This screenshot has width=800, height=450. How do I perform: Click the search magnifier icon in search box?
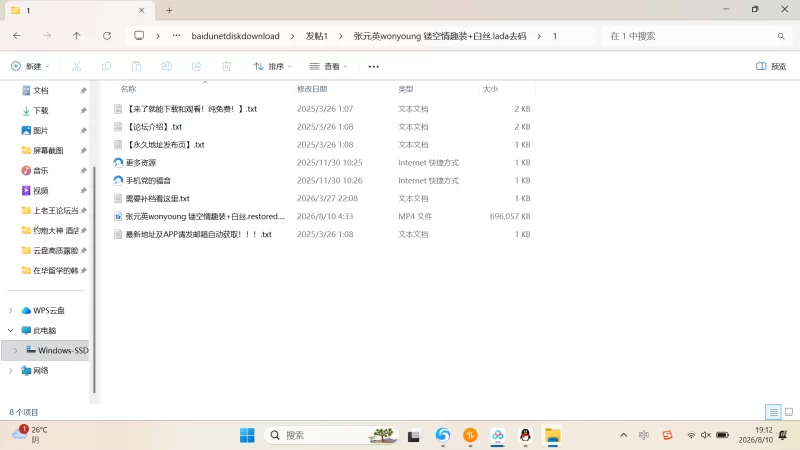pos(781,36)
